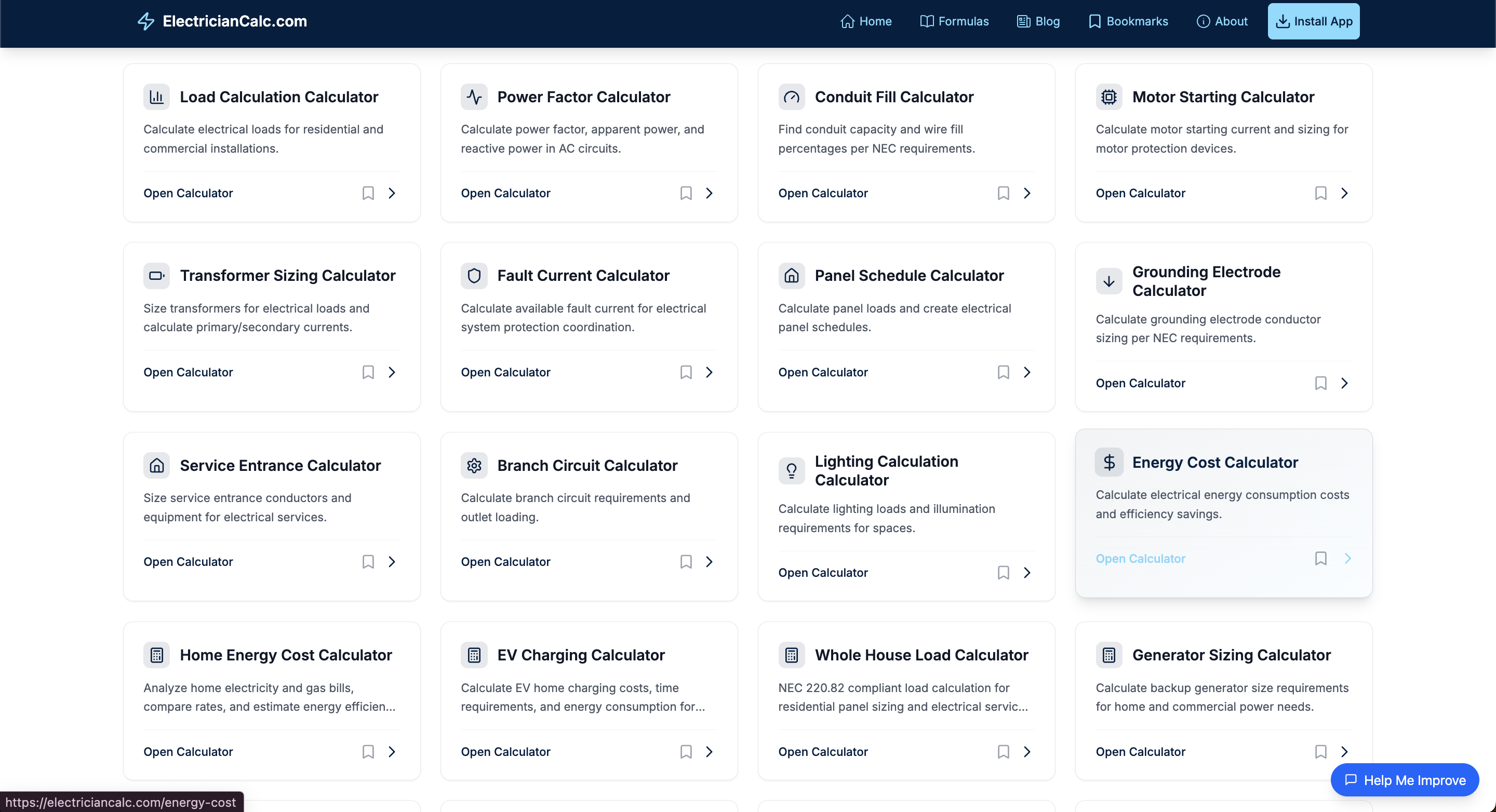This screenshot has height=812, width=1496.
Task: Click the chevron arrow on Conduit Fill card
Action: (1027, 193)
